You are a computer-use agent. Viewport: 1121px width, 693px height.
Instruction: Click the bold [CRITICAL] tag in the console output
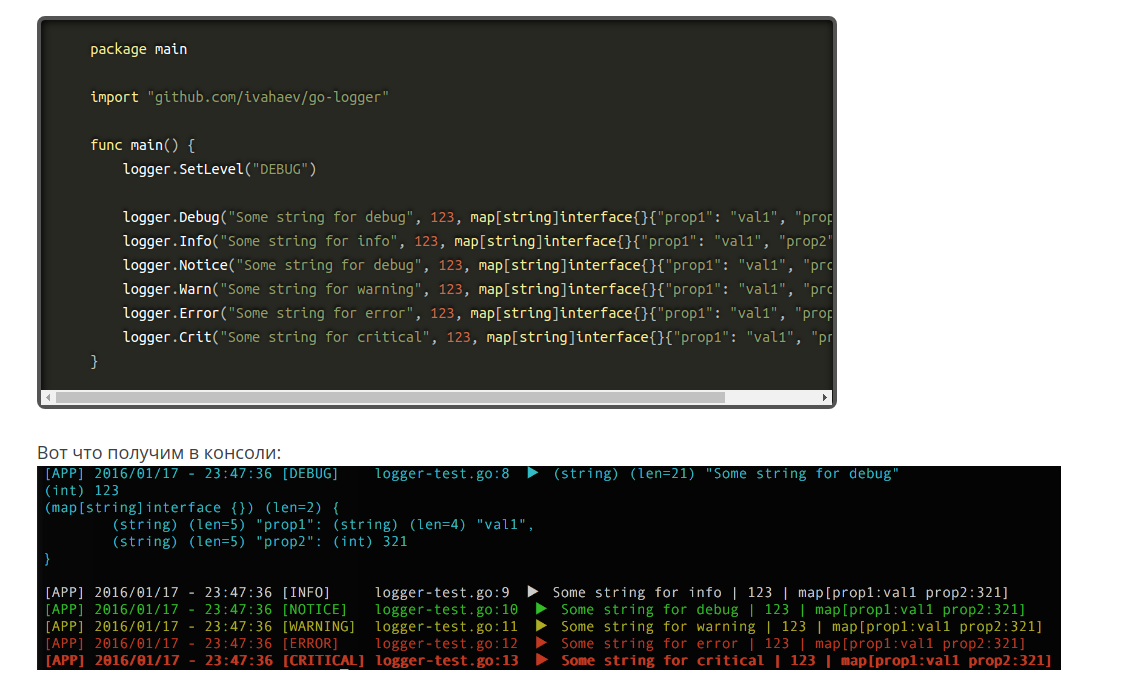[x=323, y=660]
